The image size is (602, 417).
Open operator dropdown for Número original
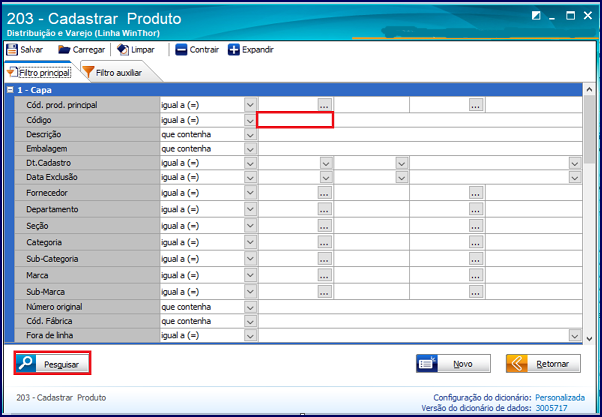coord(250,307)
